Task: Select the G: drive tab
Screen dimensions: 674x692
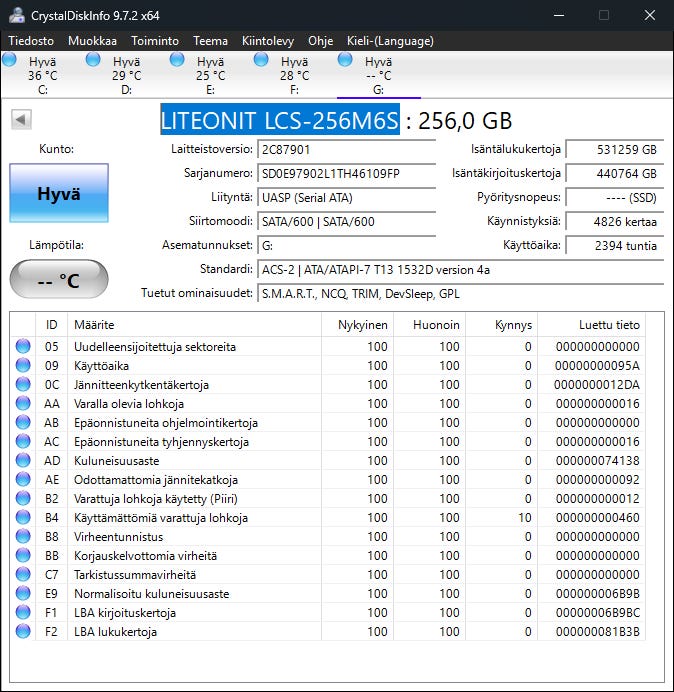Action: coord(378,75)
